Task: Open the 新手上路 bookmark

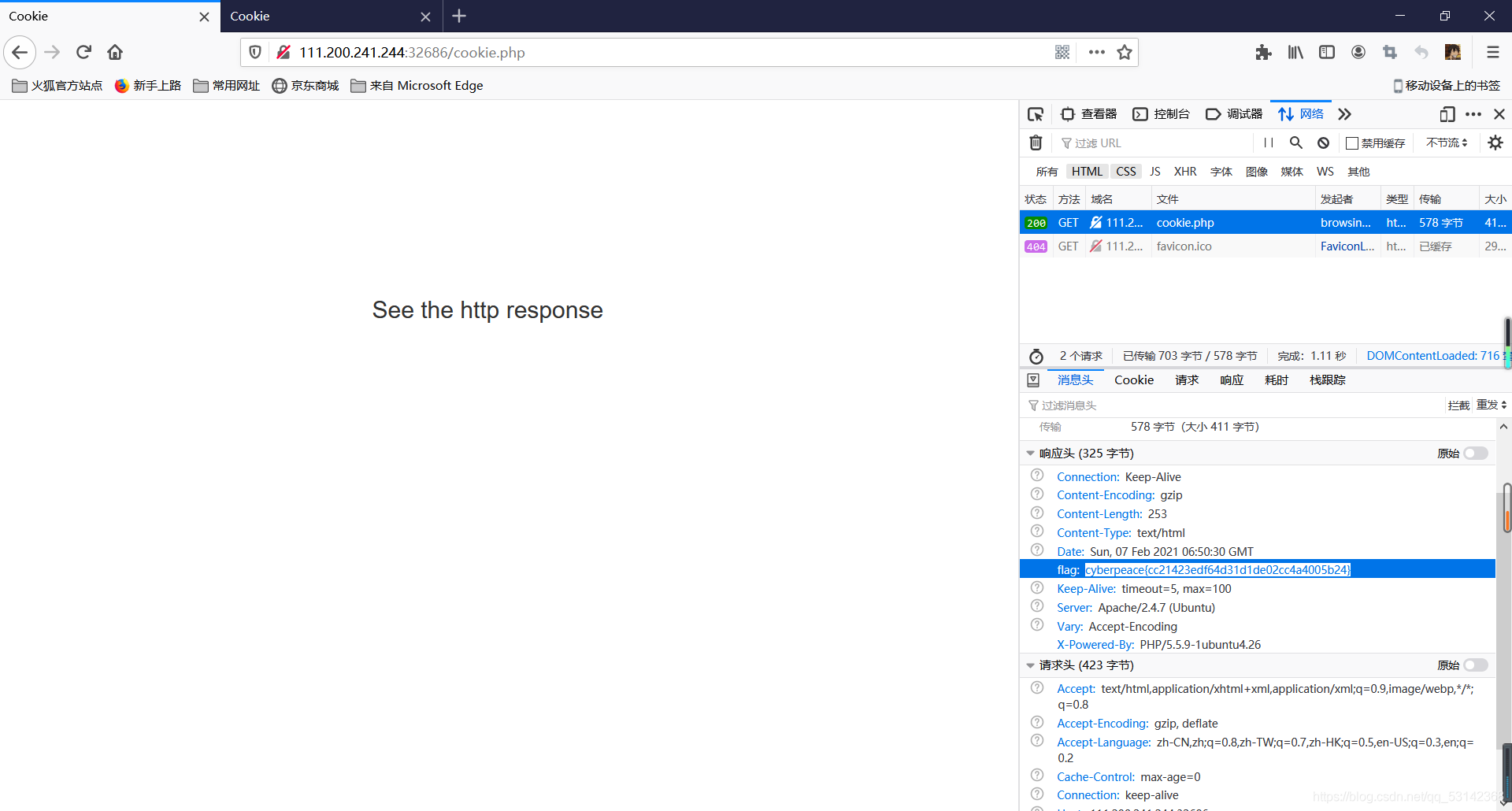Action: (x=148, y=86)
